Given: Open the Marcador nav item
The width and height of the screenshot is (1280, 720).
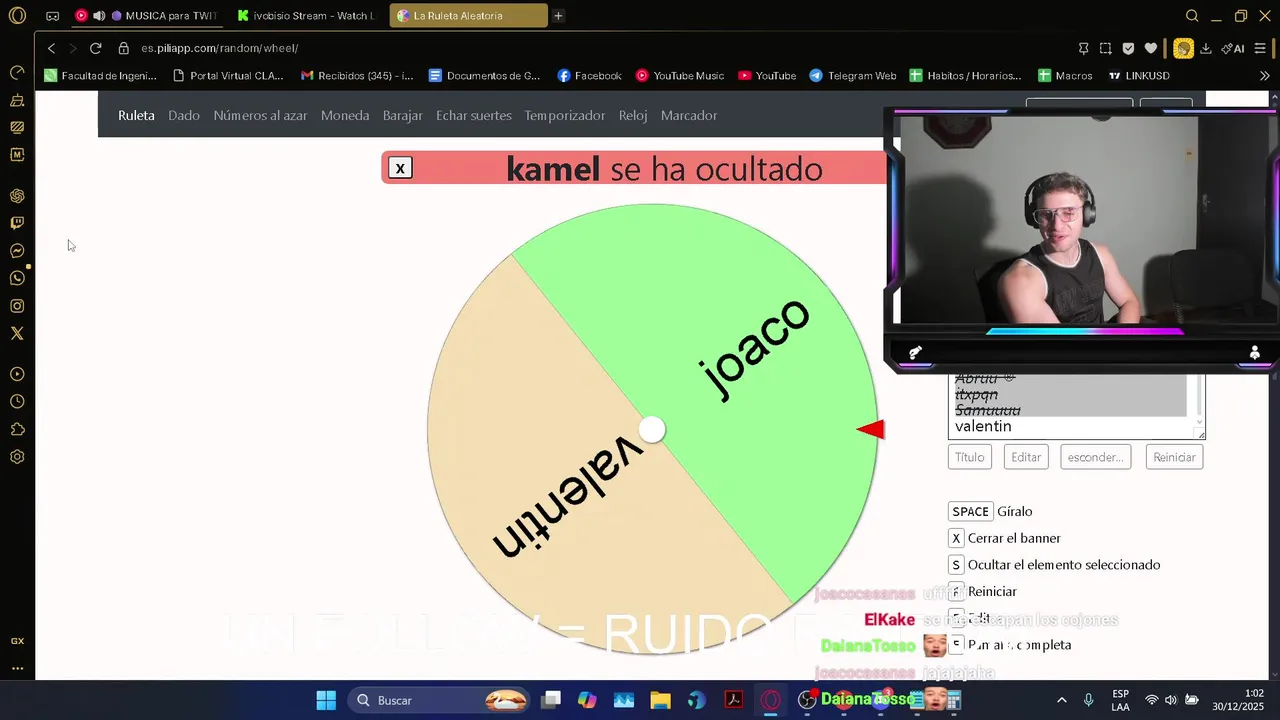Looking at the screenshot, I should click(x=689, y=115).
